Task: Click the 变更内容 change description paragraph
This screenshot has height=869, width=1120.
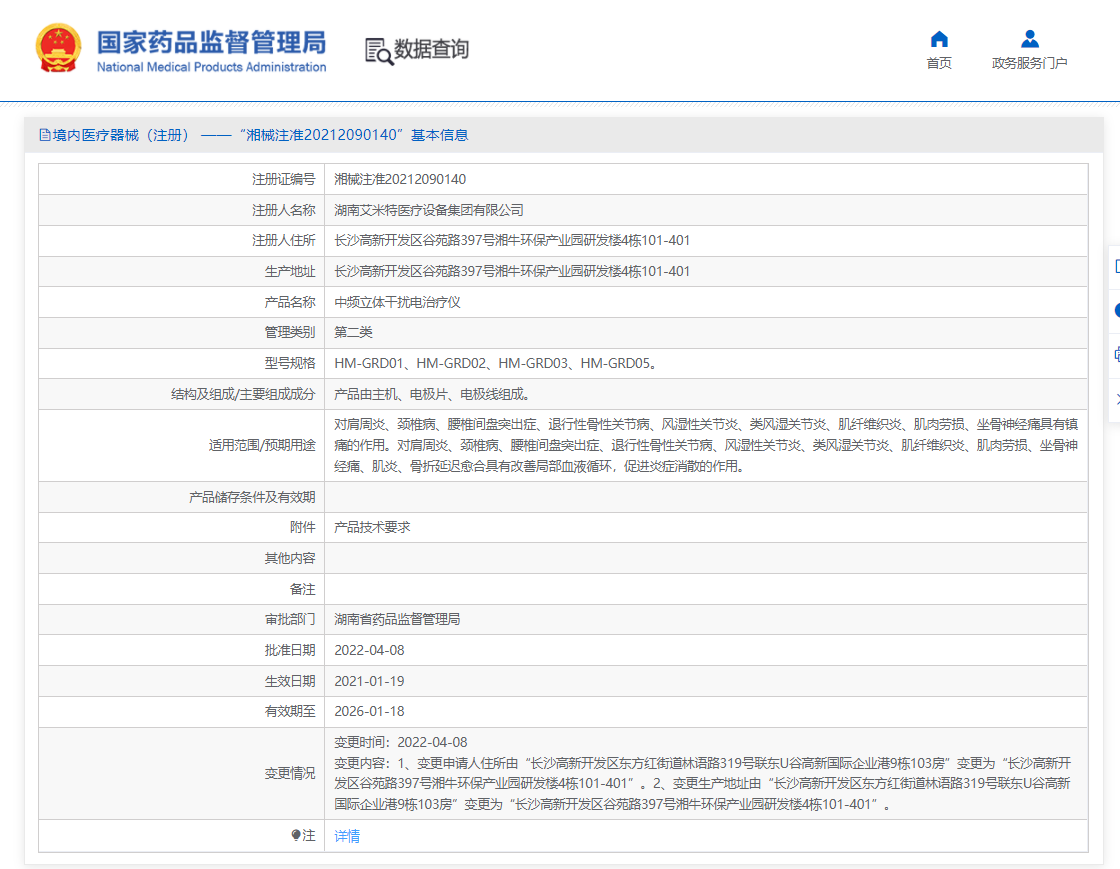Action: pyautogui.click(x=703, y=784)
